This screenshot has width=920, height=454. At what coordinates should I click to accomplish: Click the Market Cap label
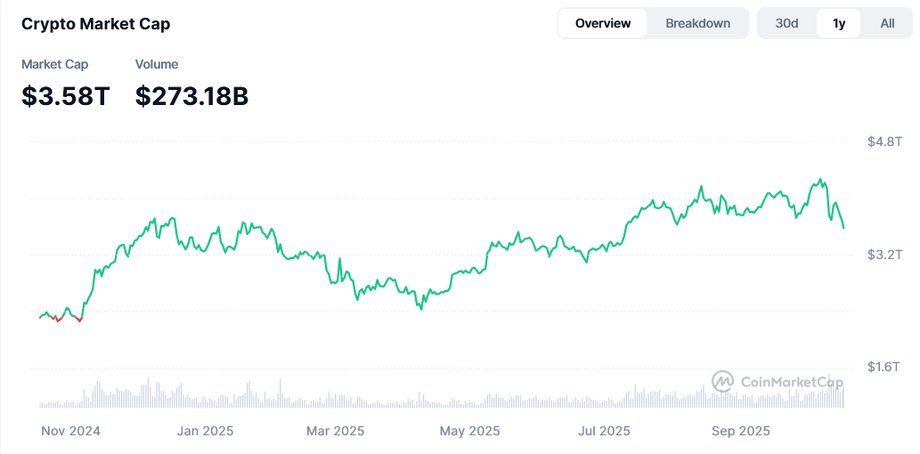point(55,64)
